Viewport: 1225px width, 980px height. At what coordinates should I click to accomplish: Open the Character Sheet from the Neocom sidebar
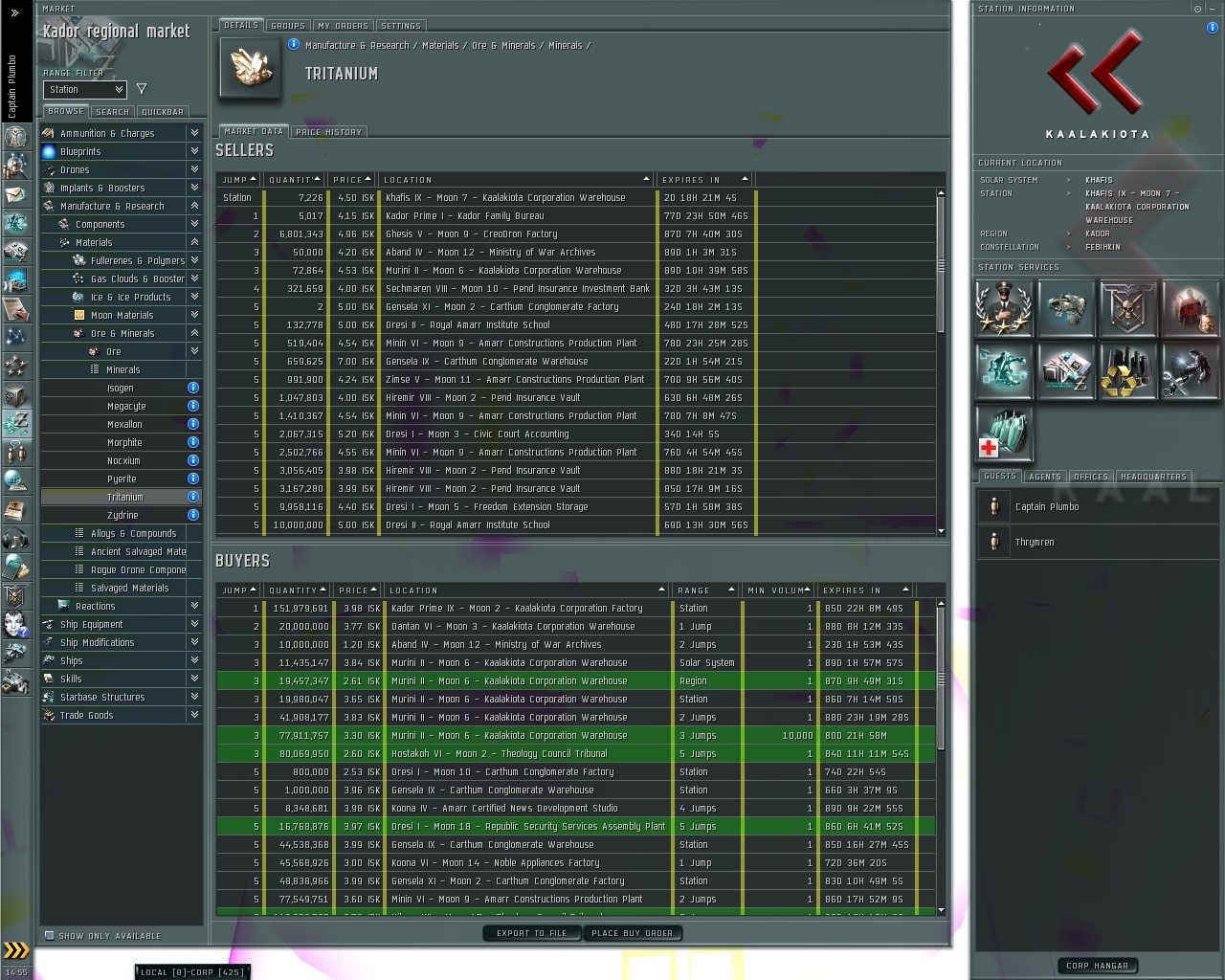15,137
